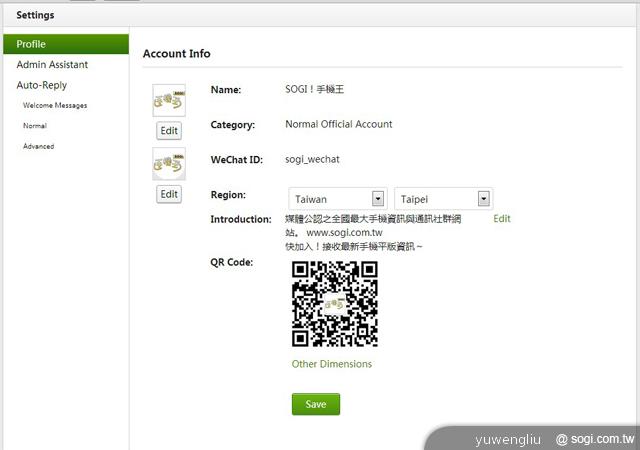
Task: Open the Taipei city dropdown
Action: pyautogui.click(x=444, y=199)
